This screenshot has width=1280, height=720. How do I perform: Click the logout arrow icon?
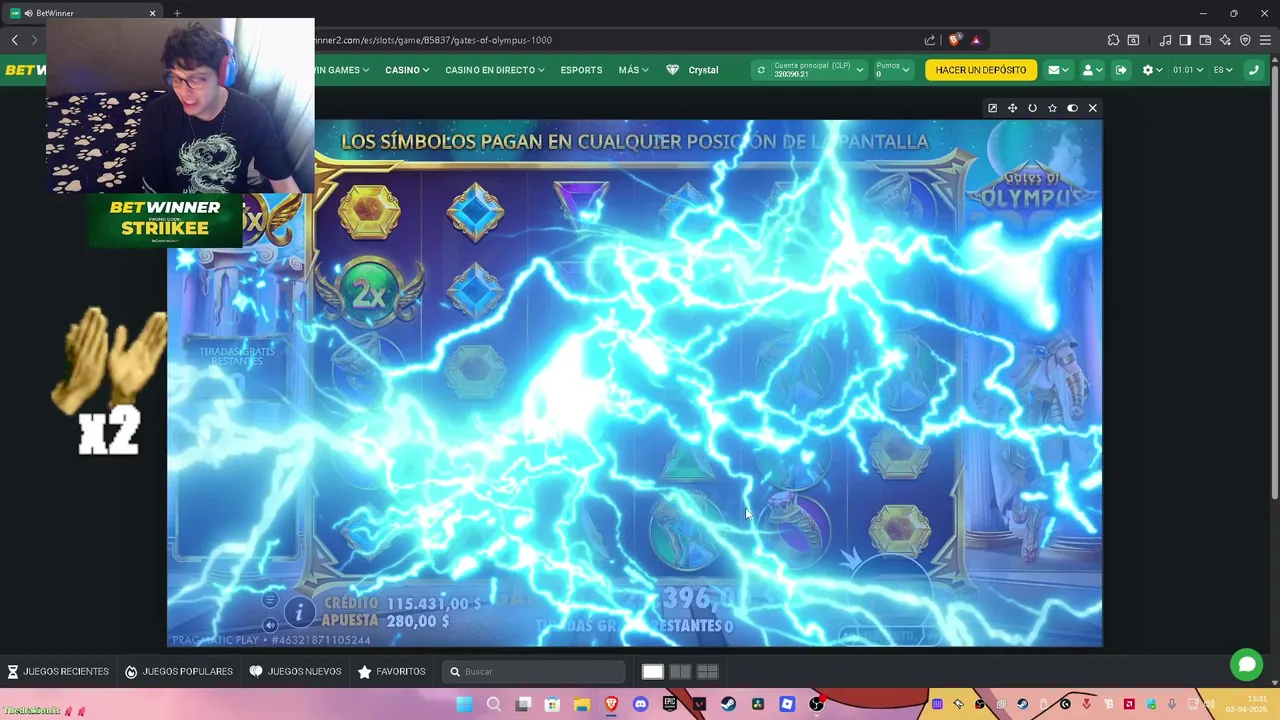pos(1121,70)
